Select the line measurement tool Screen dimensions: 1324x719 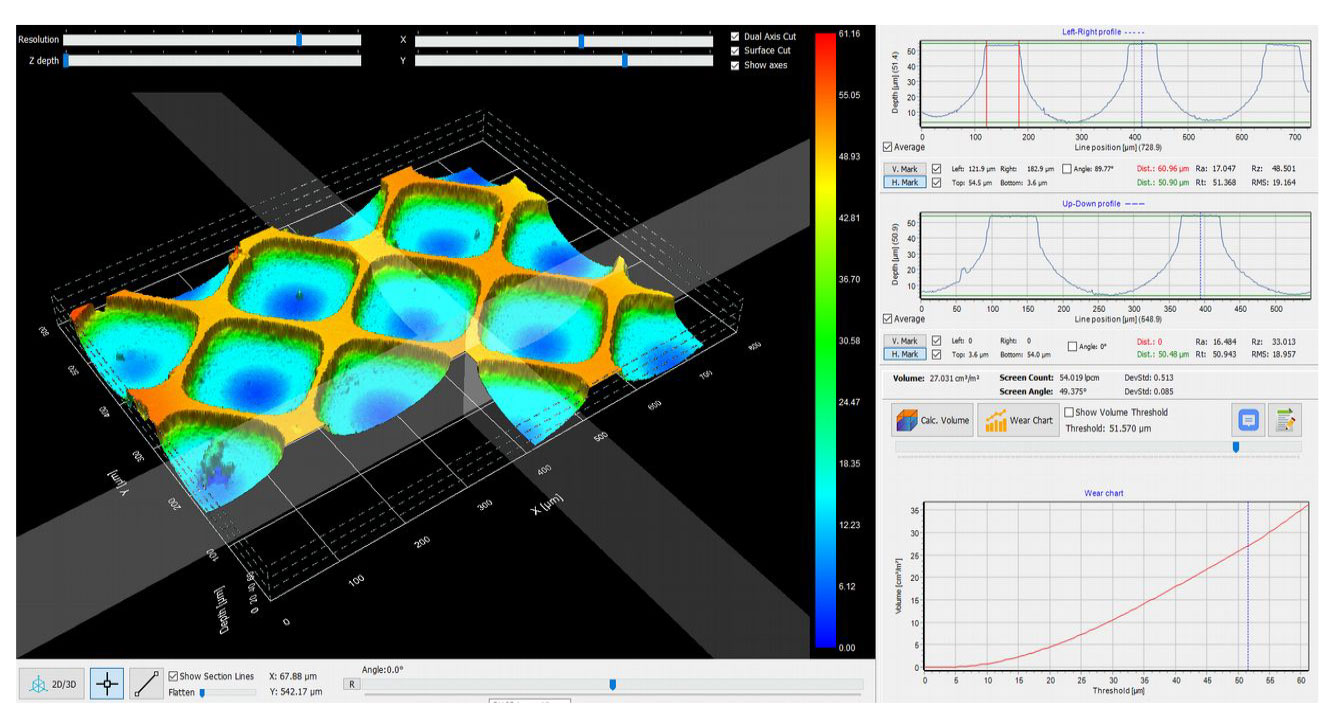145,684
